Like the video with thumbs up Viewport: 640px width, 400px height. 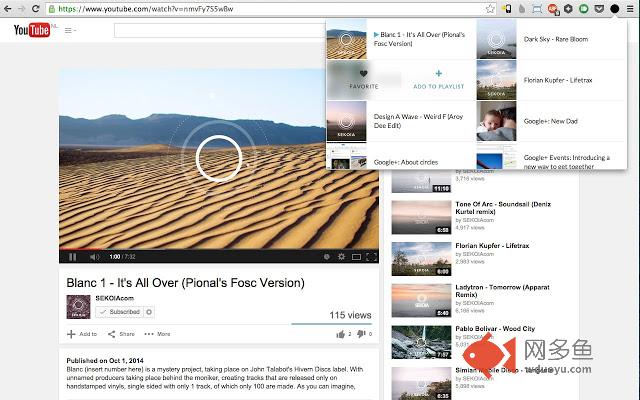click(x=343, y=334)
